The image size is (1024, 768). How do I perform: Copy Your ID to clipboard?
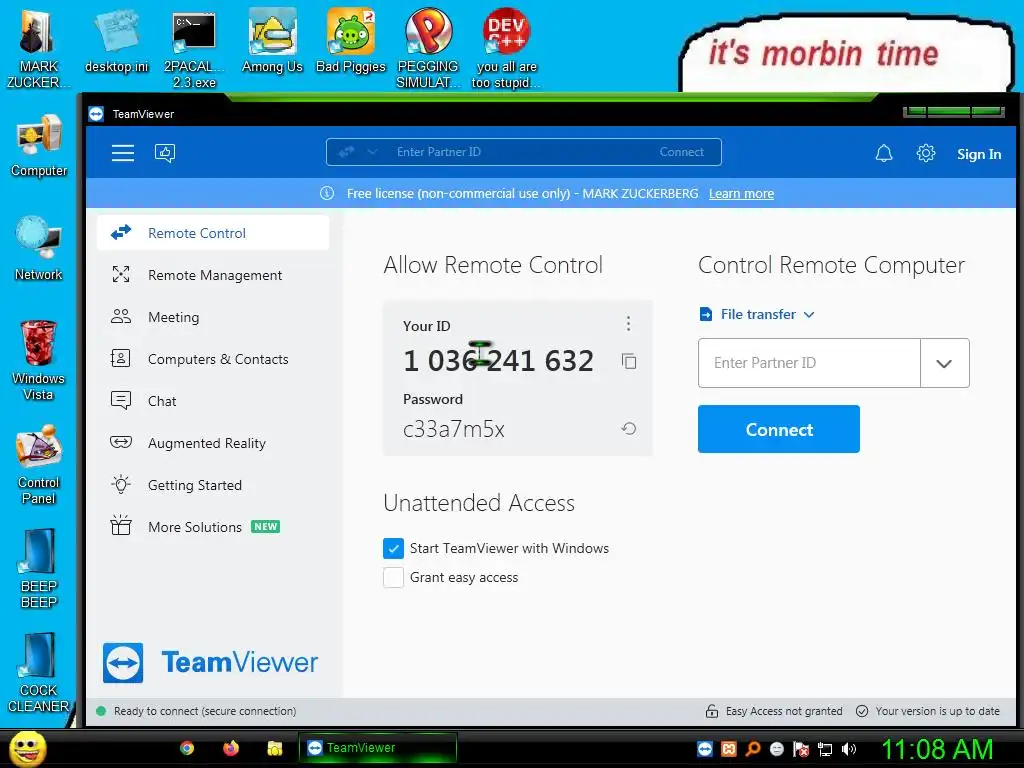pos(629,361)
